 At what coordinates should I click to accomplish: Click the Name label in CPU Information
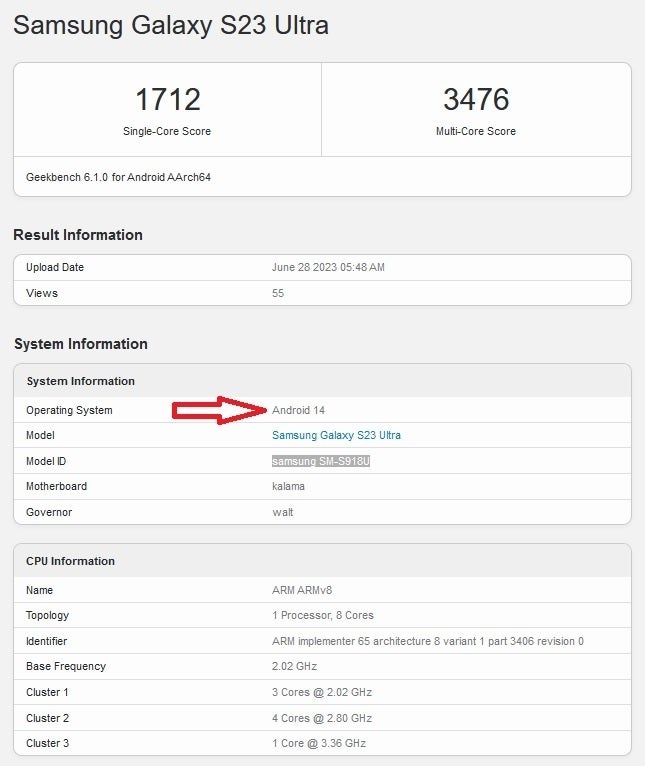(x=39, y=590)
